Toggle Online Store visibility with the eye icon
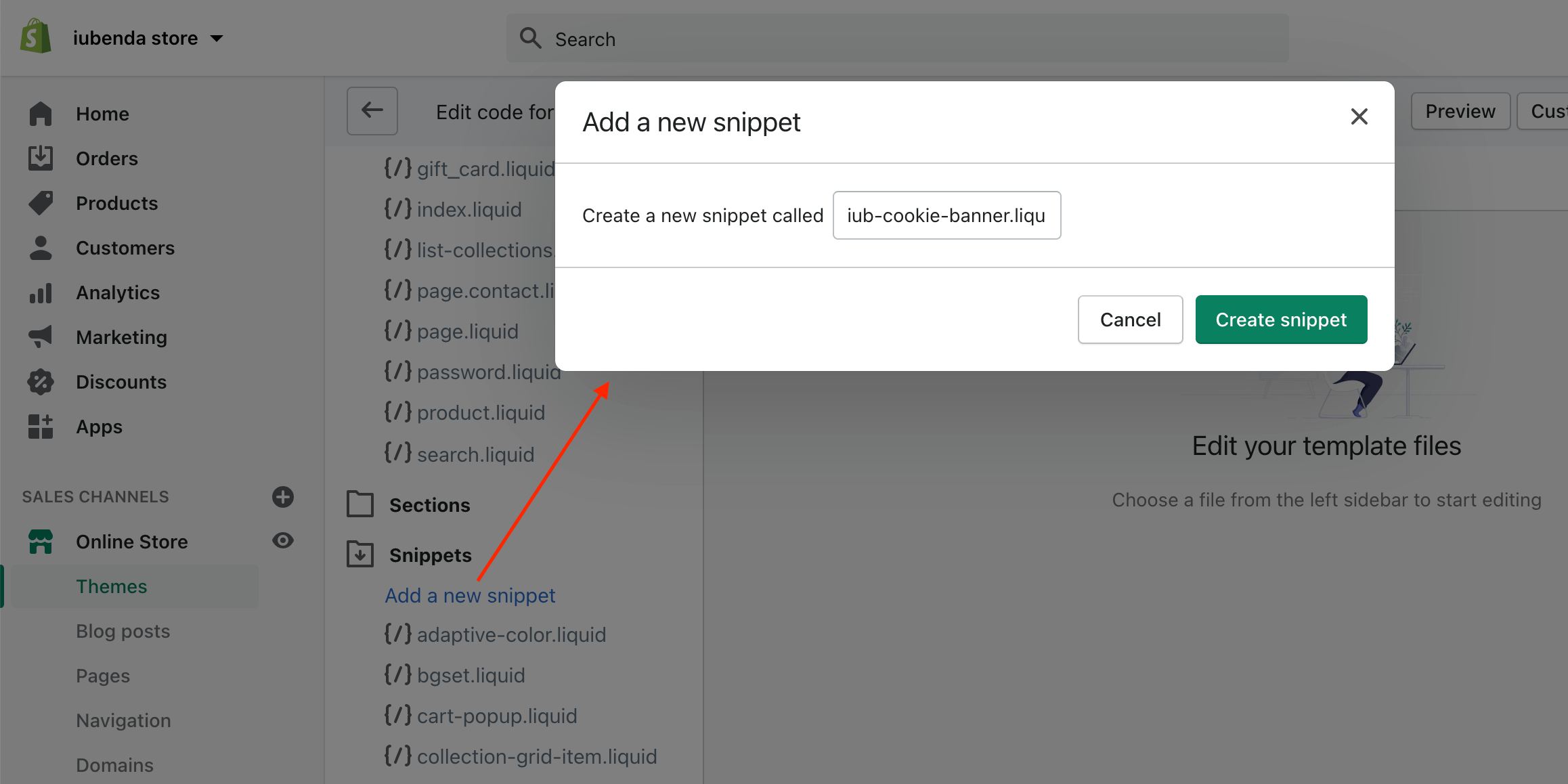Screen dimensions: 1568x784 283,540
